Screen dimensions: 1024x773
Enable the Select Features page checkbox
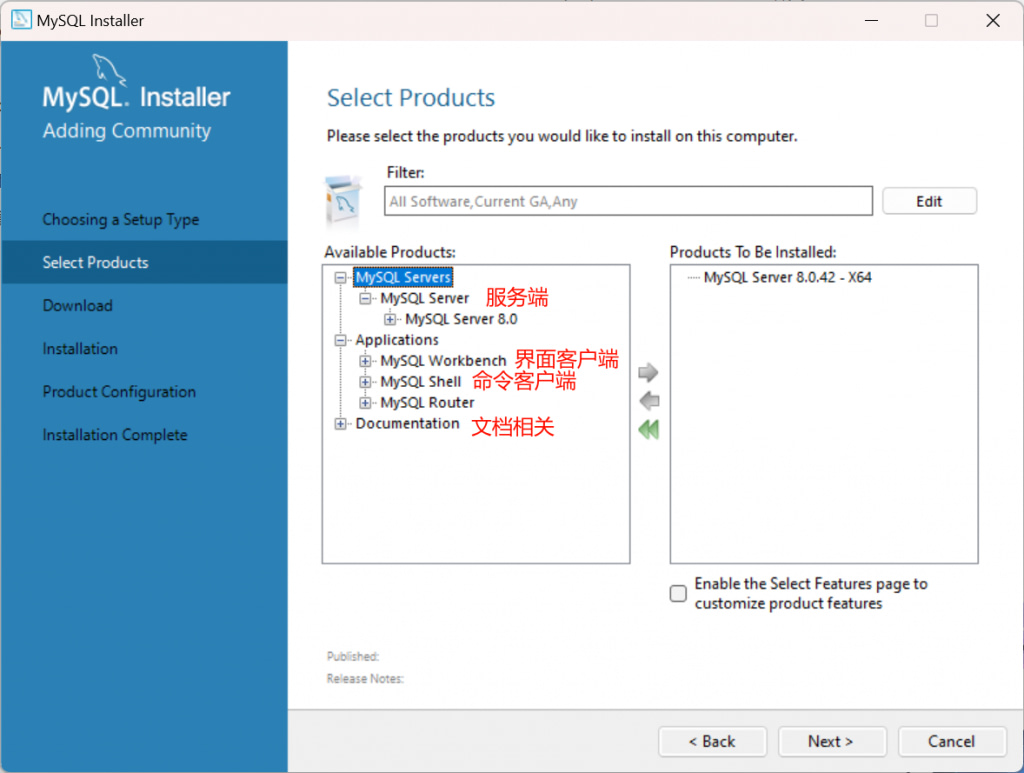tap(678, 593)
